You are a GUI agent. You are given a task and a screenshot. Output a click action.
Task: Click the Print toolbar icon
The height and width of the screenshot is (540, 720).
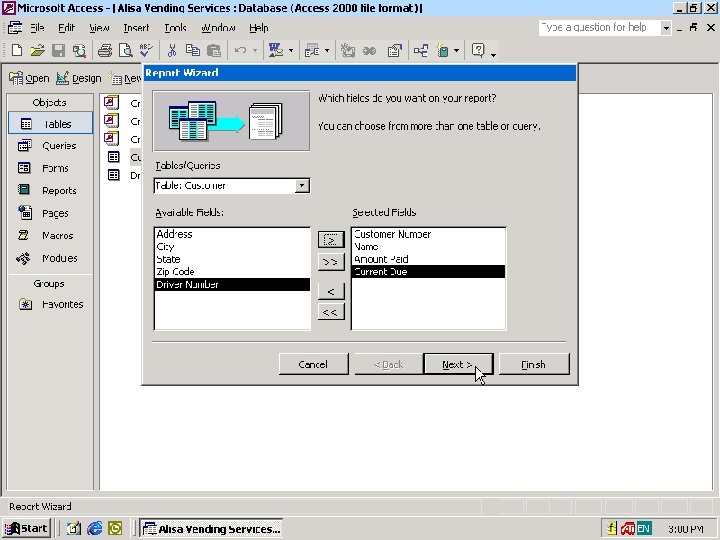[x=105, y=50]
